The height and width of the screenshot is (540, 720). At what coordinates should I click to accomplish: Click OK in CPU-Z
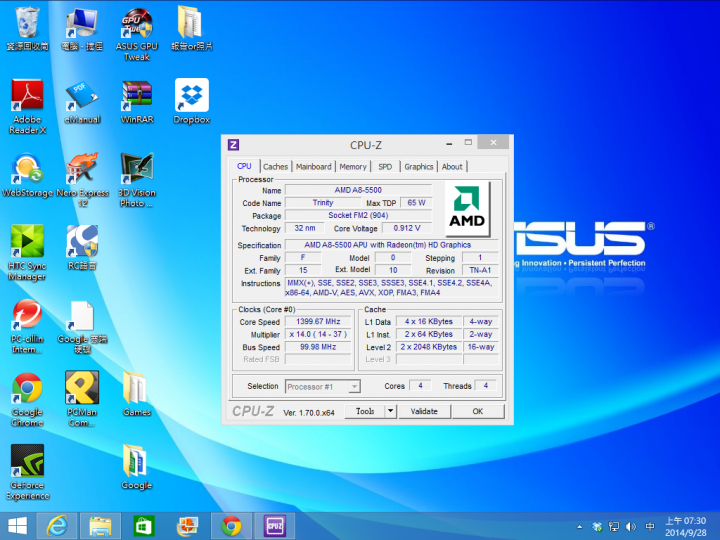[478, 411]
